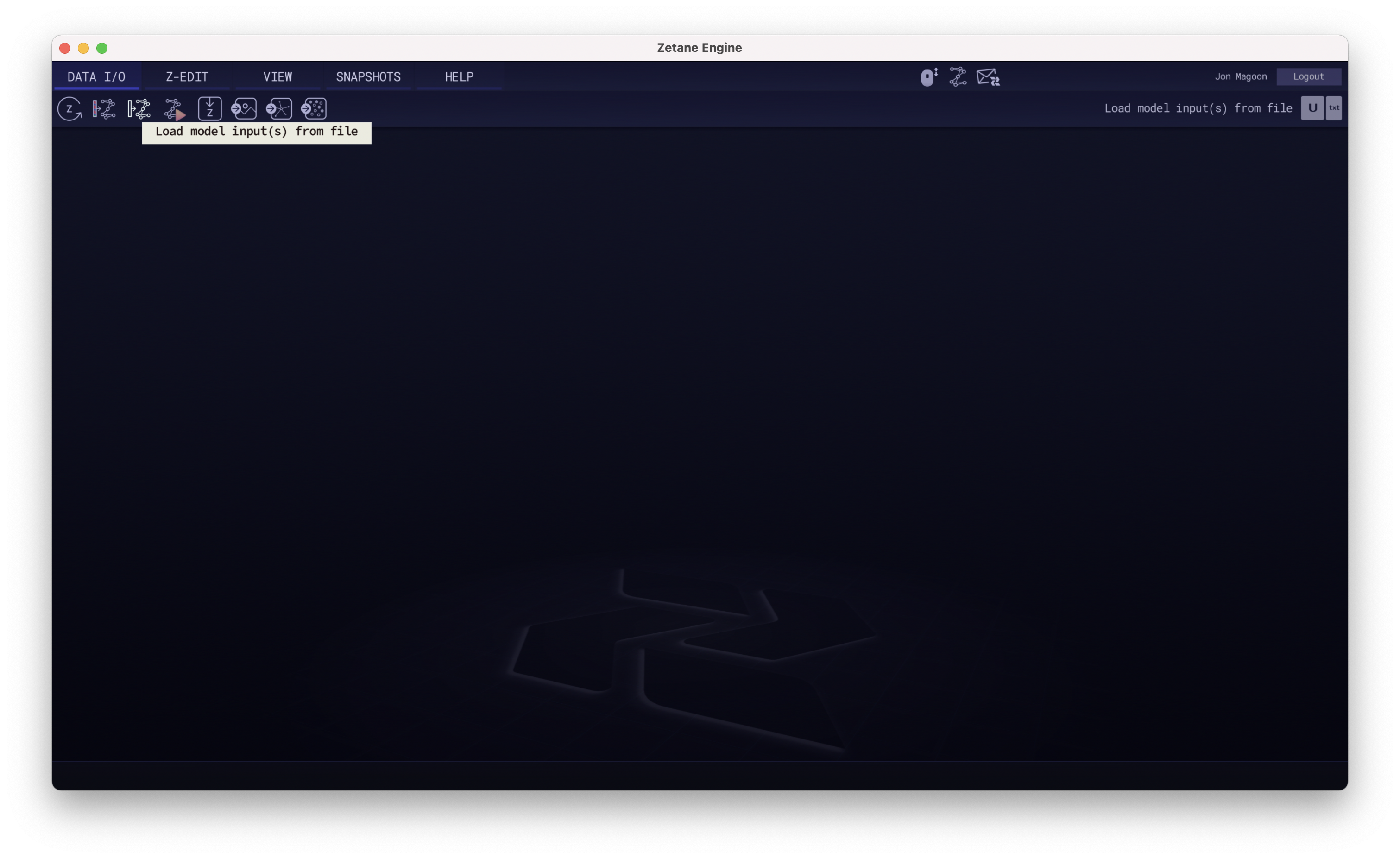Image resolution: width=1400 pixels, height=859 pixels.
Task: Switch to the Z-EDIT tab
Action: click(x=187, y=77)
